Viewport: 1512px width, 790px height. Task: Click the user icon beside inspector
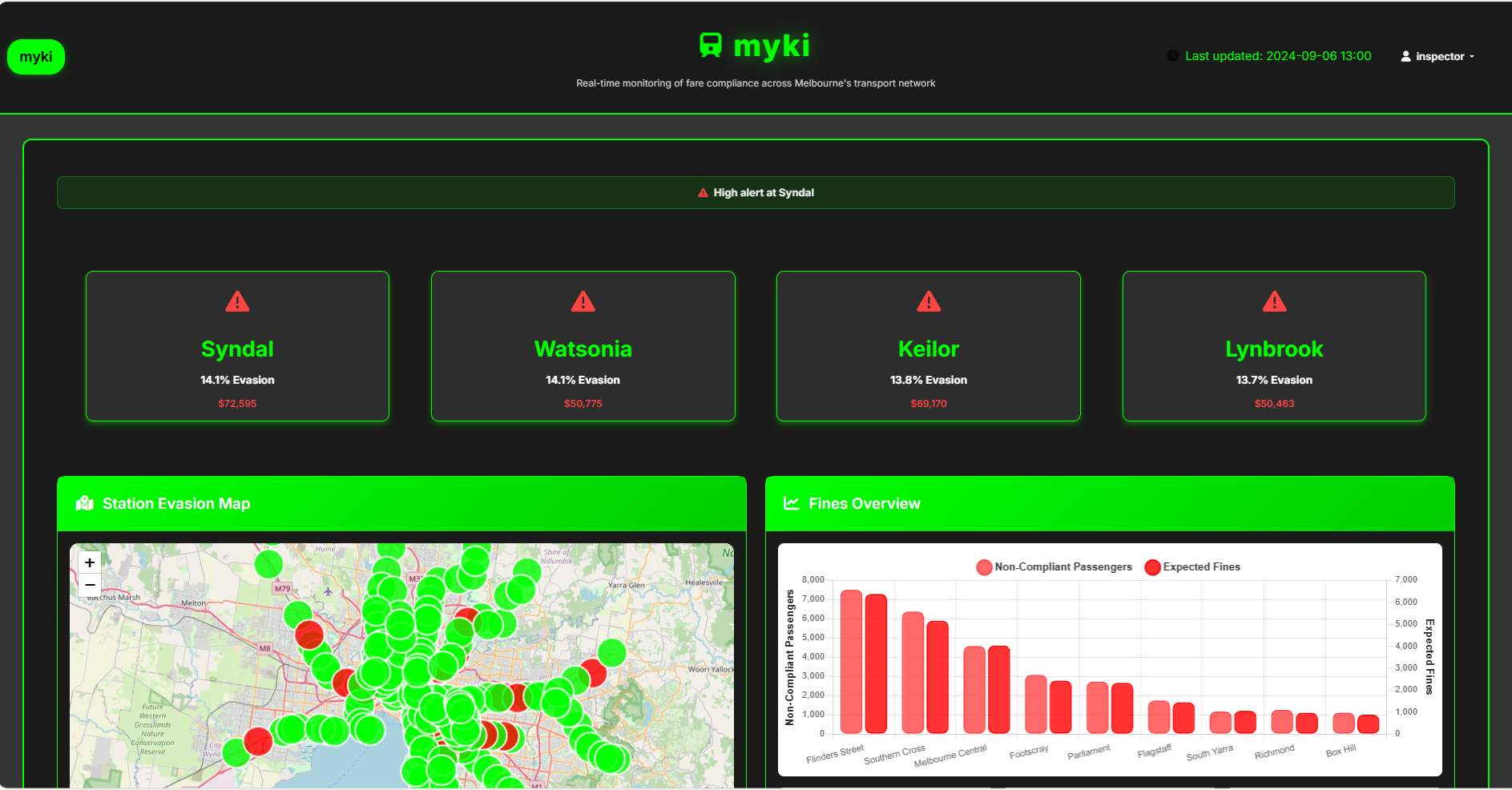click(1405, 56)
